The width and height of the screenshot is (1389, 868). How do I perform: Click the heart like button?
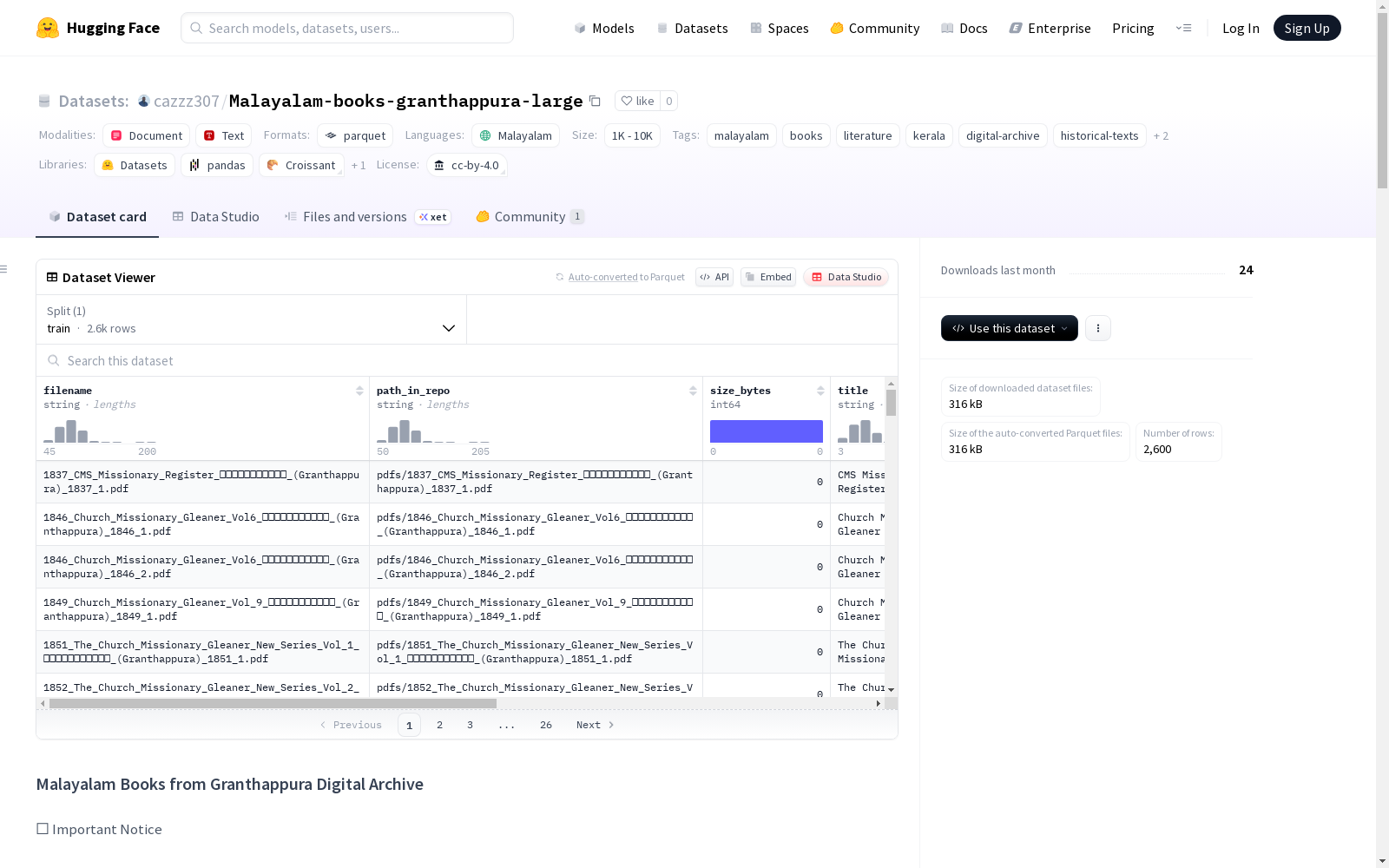pyautogui.click(x=637, y=101)
